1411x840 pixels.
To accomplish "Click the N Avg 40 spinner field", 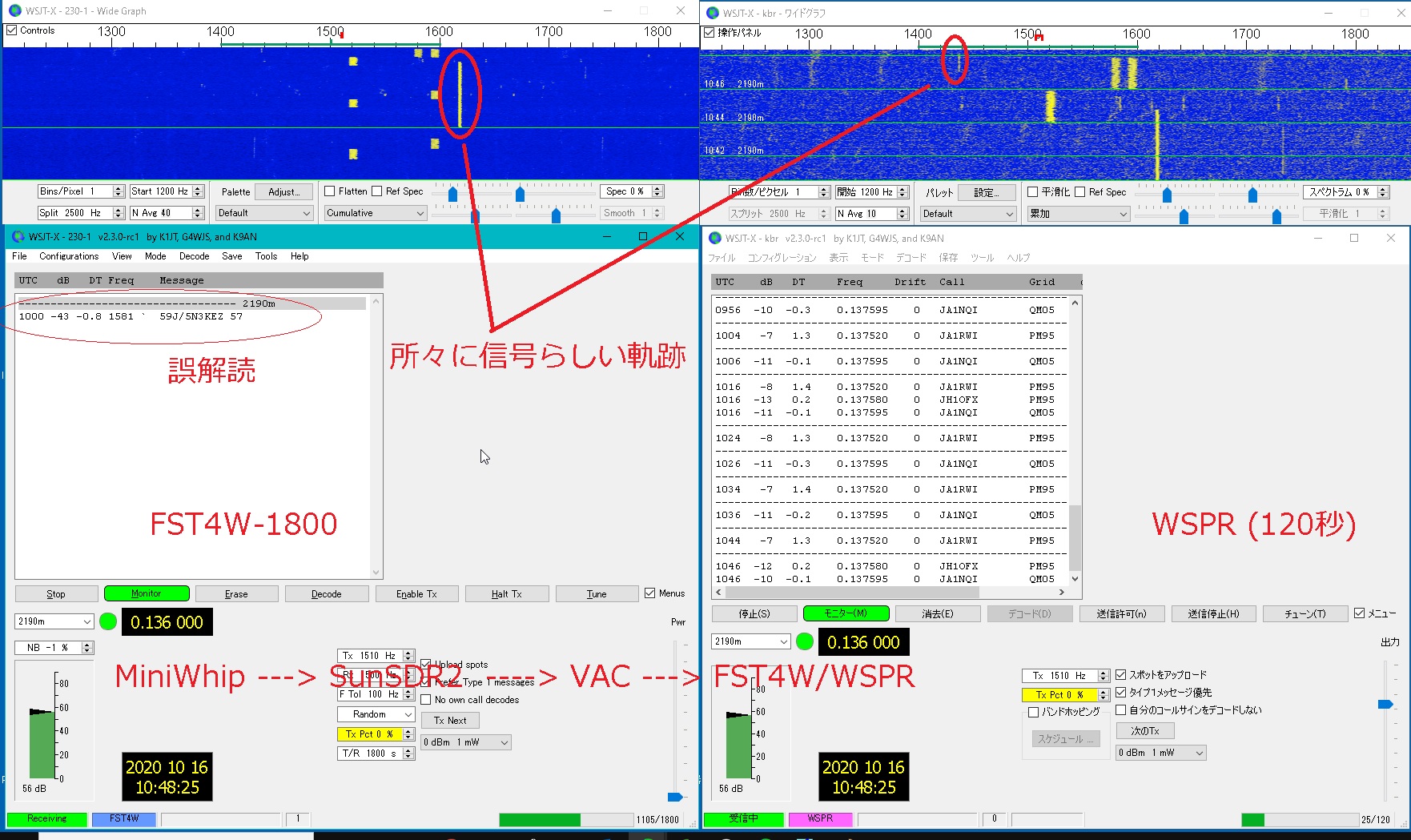I will click(167, 213).
